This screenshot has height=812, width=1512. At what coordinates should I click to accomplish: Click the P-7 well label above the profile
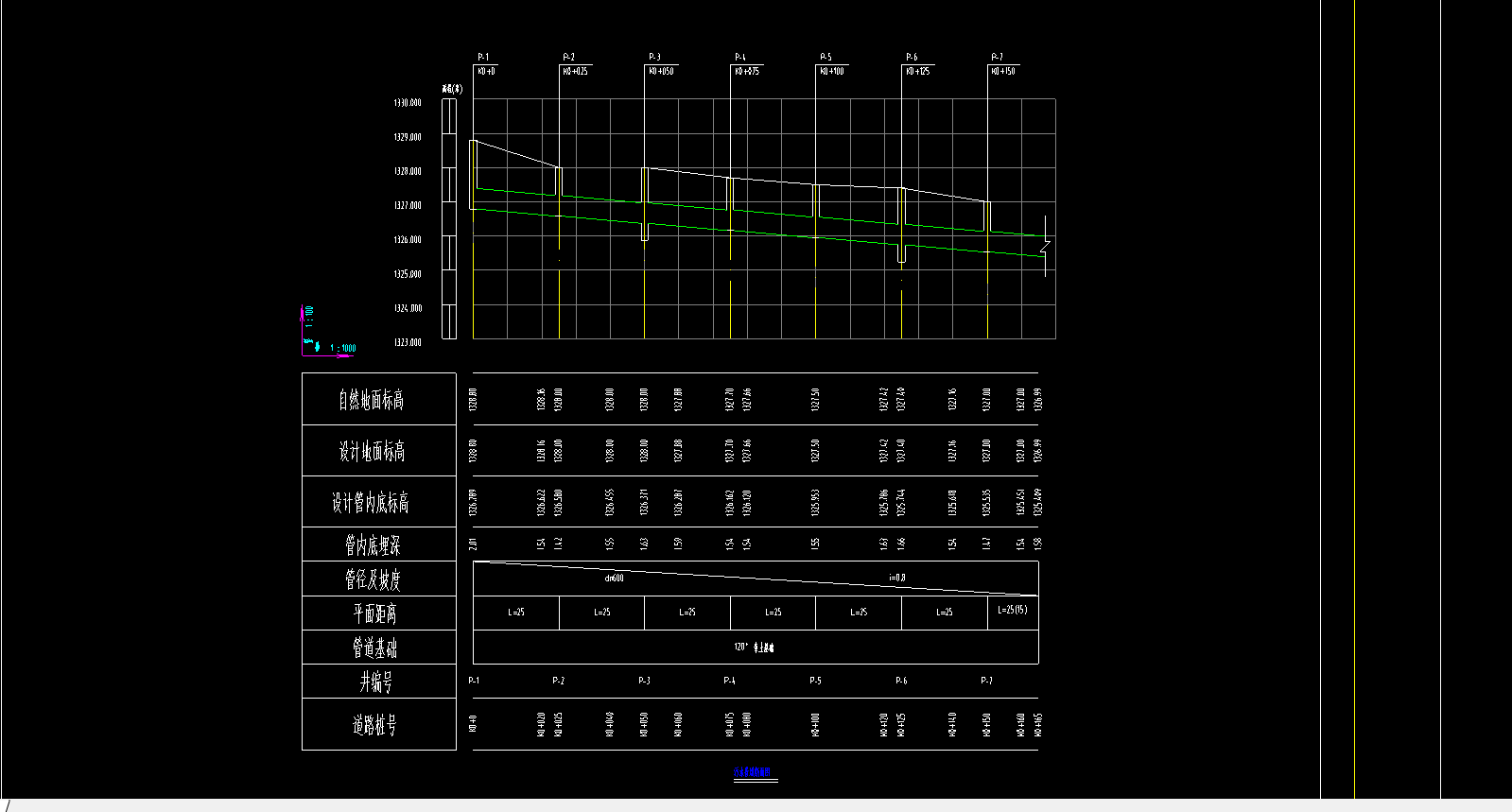[997, 57]
